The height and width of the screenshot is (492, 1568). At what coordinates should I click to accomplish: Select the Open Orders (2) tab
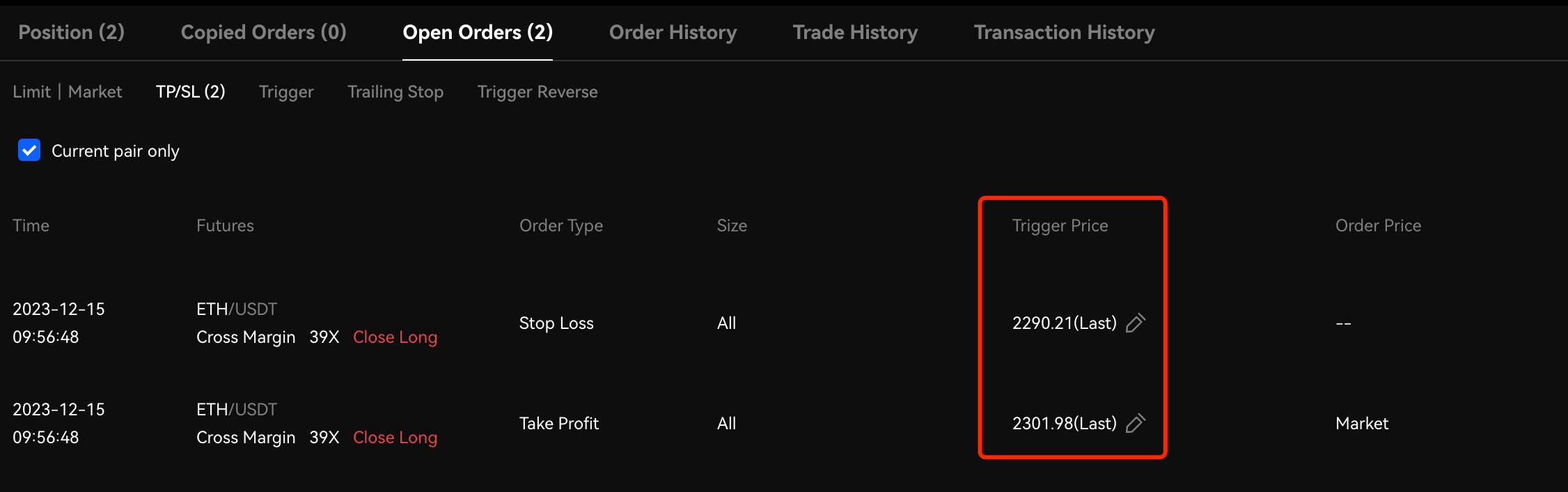click(x=478, y=32)
